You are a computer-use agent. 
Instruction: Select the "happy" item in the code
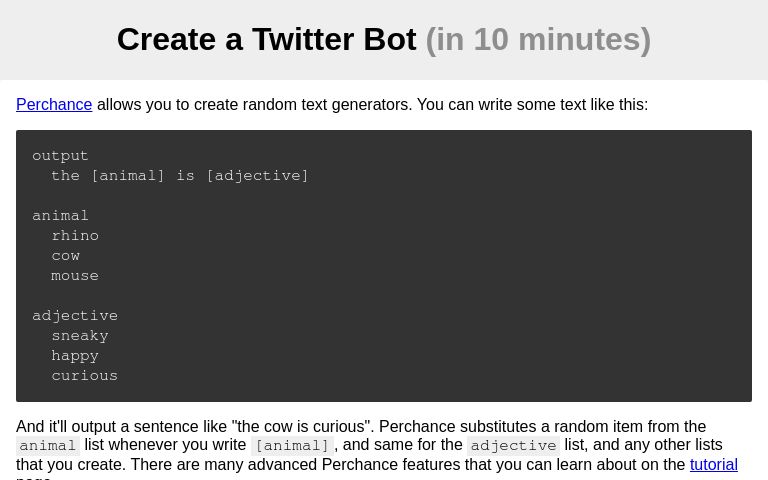pos(75,356)
